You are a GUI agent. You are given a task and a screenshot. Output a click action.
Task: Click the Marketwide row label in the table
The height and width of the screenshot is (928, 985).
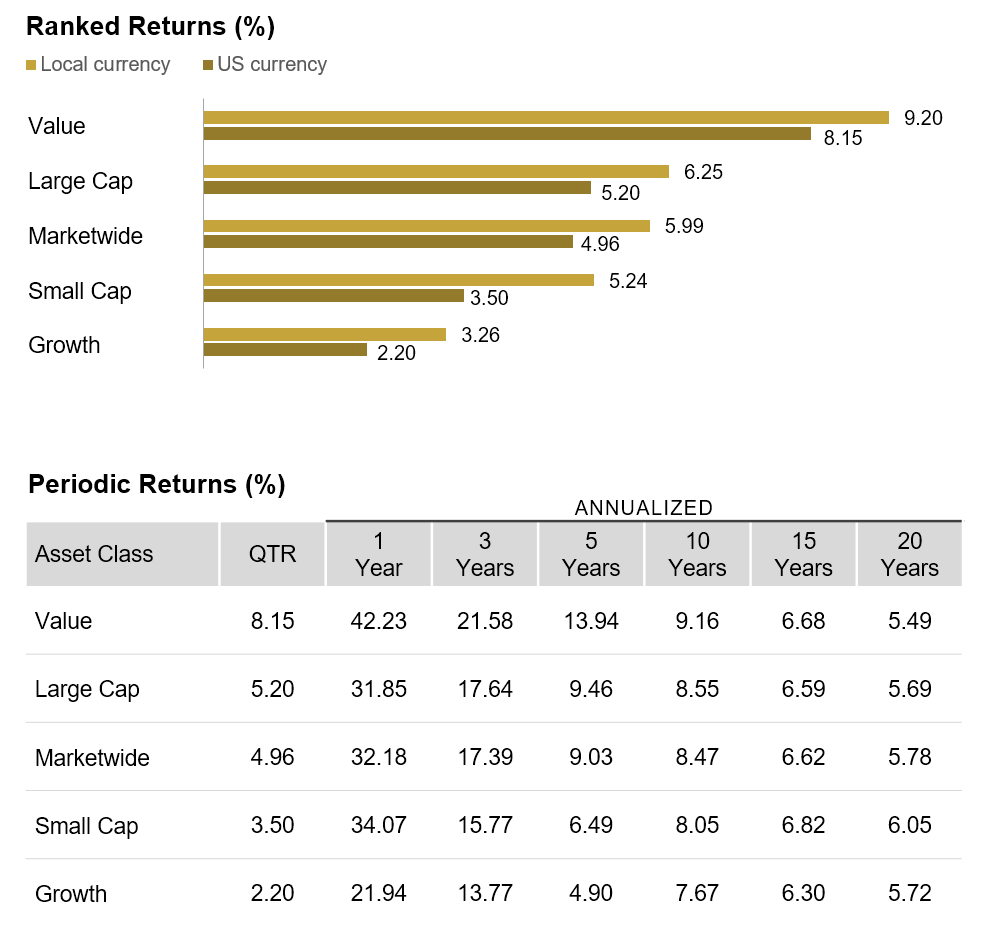point(92,758)
